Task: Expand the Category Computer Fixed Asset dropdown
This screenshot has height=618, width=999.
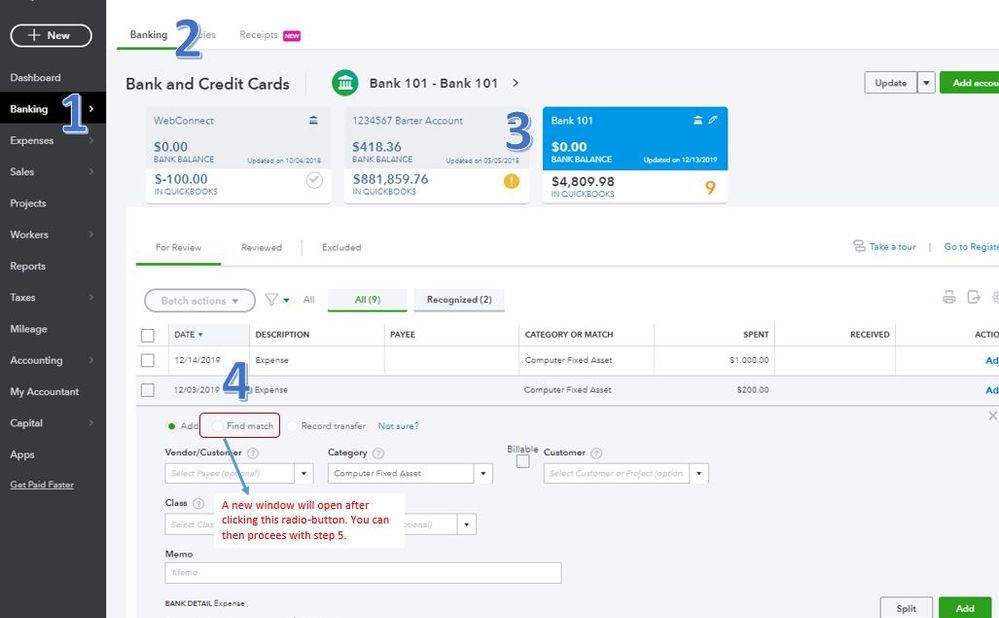Action: tap(484, 474)
